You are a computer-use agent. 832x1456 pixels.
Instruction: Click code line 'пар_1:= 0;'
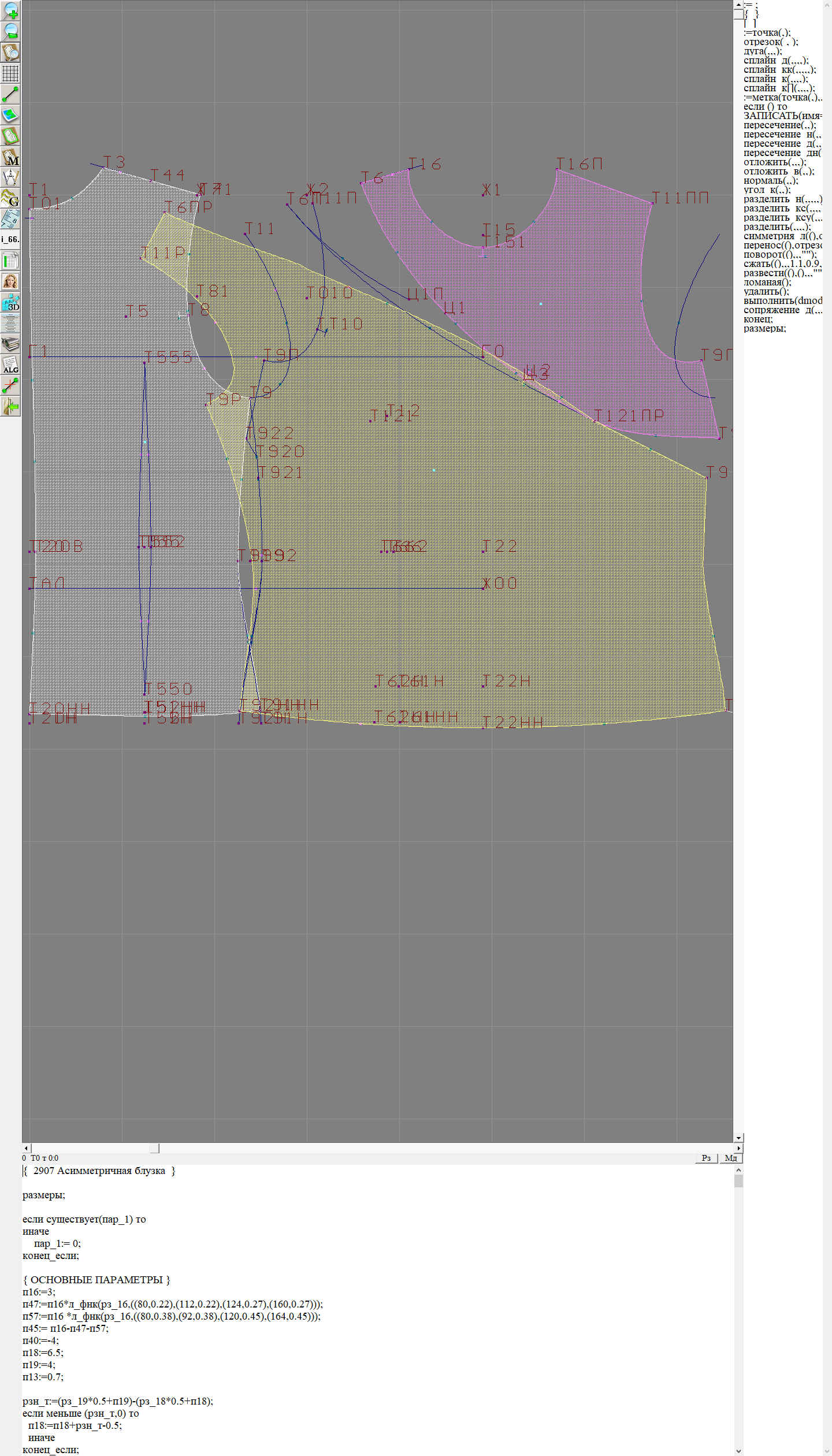click(x=57, y=1243)
